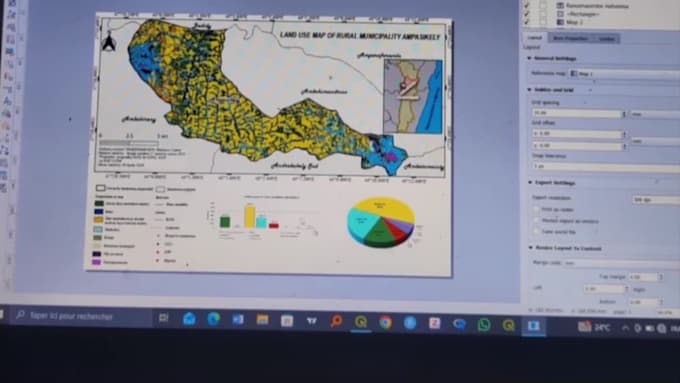The height and width of the screenshot is (383, 680).
Task: Adjust Grid spacing stepper arrows
Action: point(624,114)
